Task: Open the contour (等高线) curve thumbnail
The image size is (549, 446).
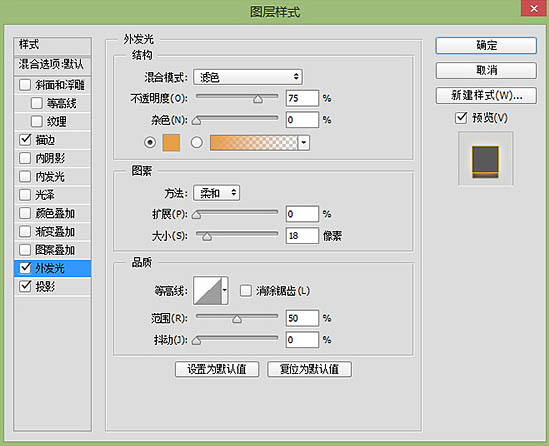Action: [208, 291]
